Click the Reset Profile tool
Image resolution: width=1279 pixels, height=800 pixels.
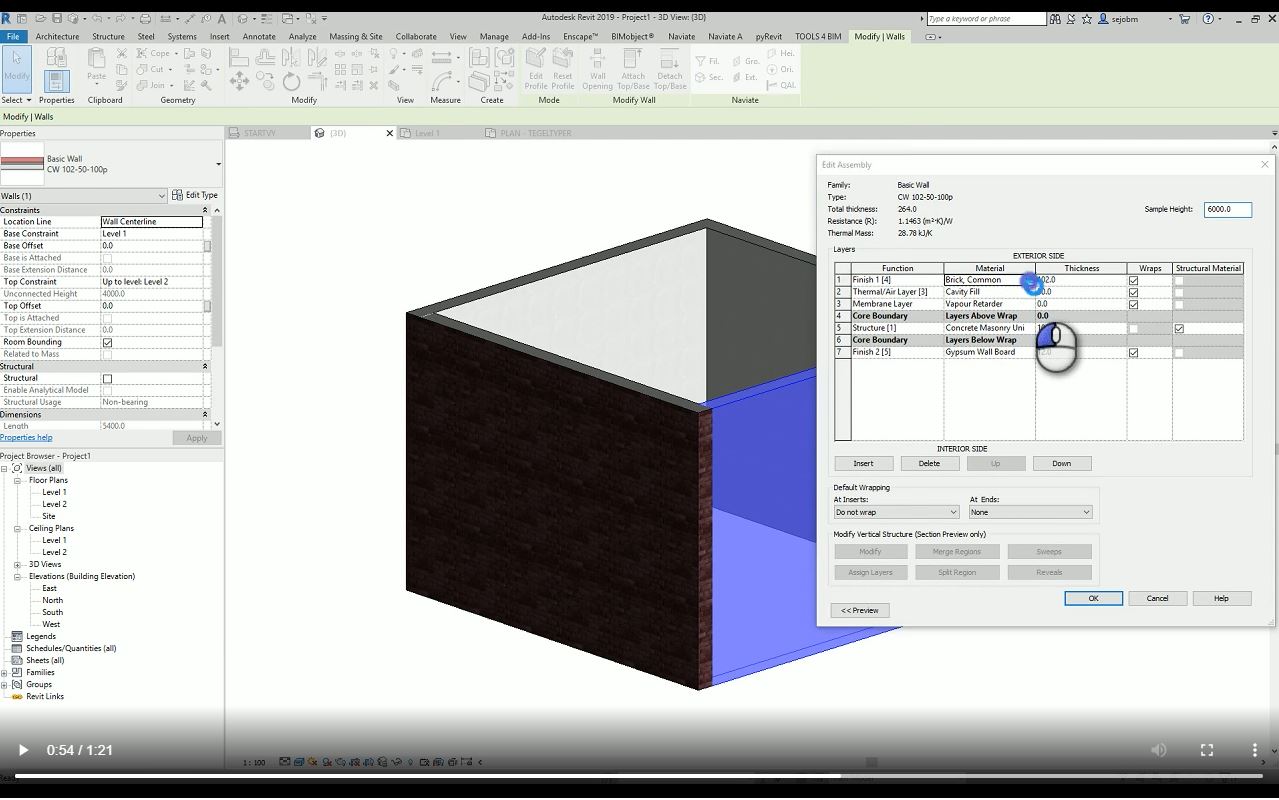[x=563, y=68]
